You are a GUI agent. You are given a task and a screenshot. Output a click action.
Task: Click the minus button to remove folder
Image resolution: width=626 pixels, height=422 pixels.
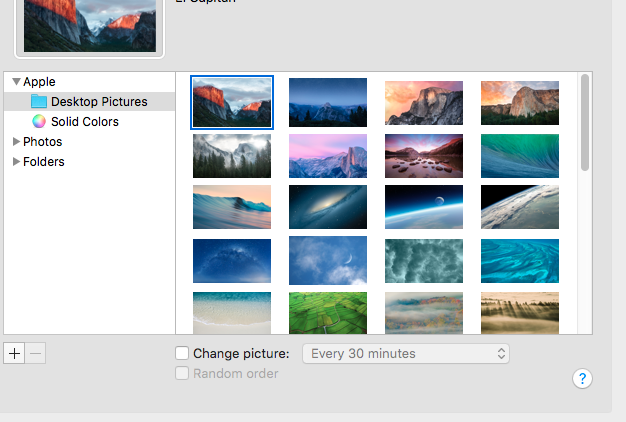[x=36, y=353]
